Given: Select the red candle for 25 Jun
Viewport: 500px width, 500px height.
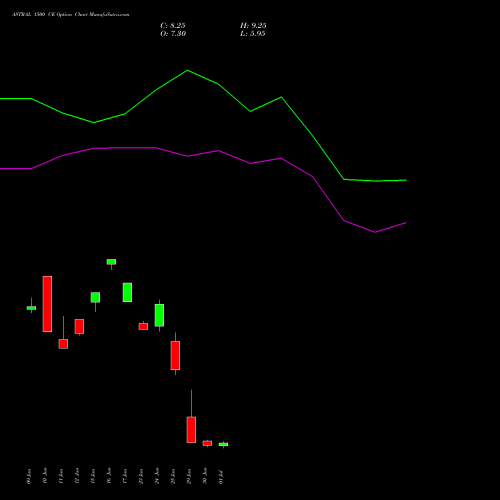Looking at the screenshot, I should 175,355.
